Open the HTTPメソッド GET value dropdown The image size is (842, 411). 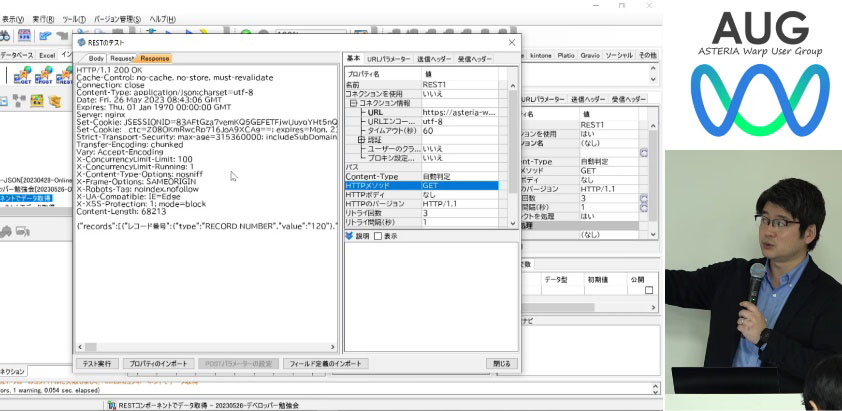(x=460, y=185)
